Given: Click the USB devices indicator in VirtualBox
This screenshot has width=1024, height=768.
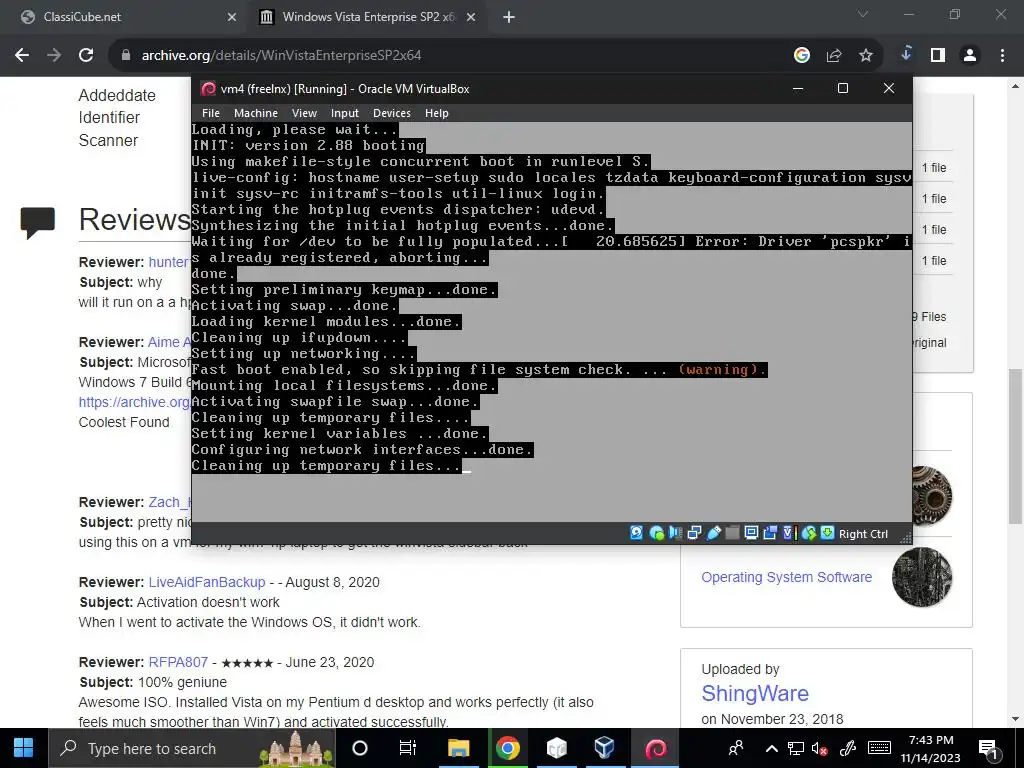Looking at the screenshot, I should coord(714,533).
